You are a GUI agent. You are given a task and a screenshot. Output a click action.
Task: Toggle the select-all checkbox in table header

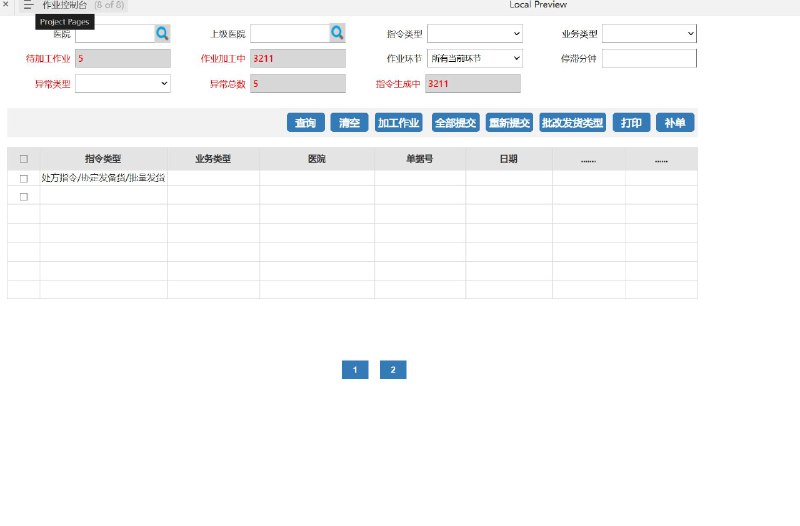click(23, 159)
